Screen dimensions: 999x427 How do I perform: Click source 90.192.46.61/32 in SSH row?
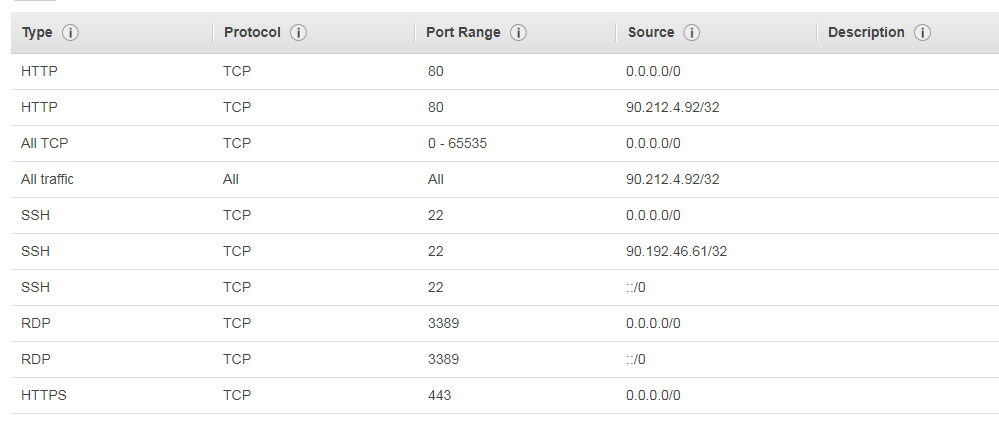(676, 251)
